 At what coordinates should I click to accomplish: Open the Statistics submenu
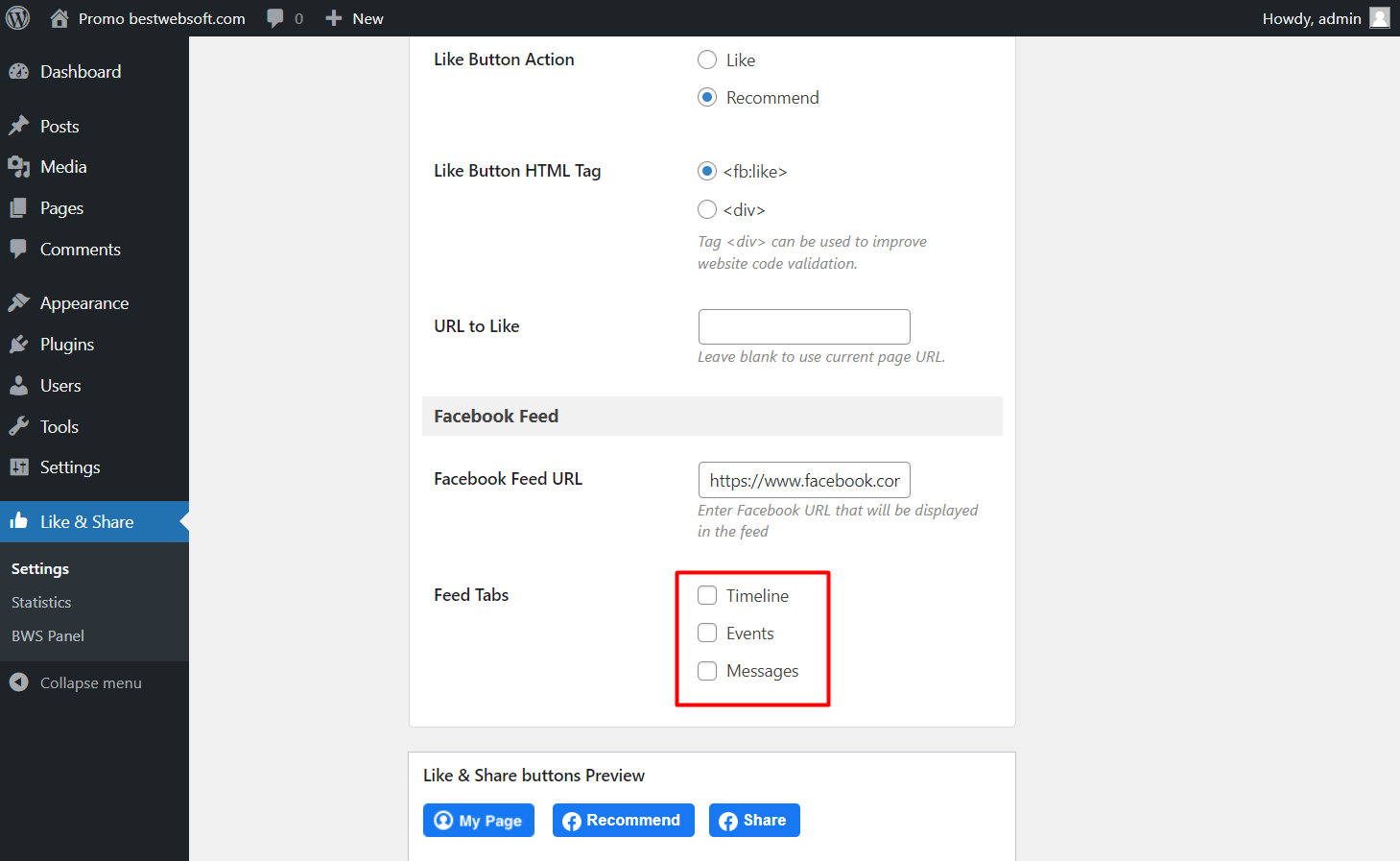click(x=41, y=603)
